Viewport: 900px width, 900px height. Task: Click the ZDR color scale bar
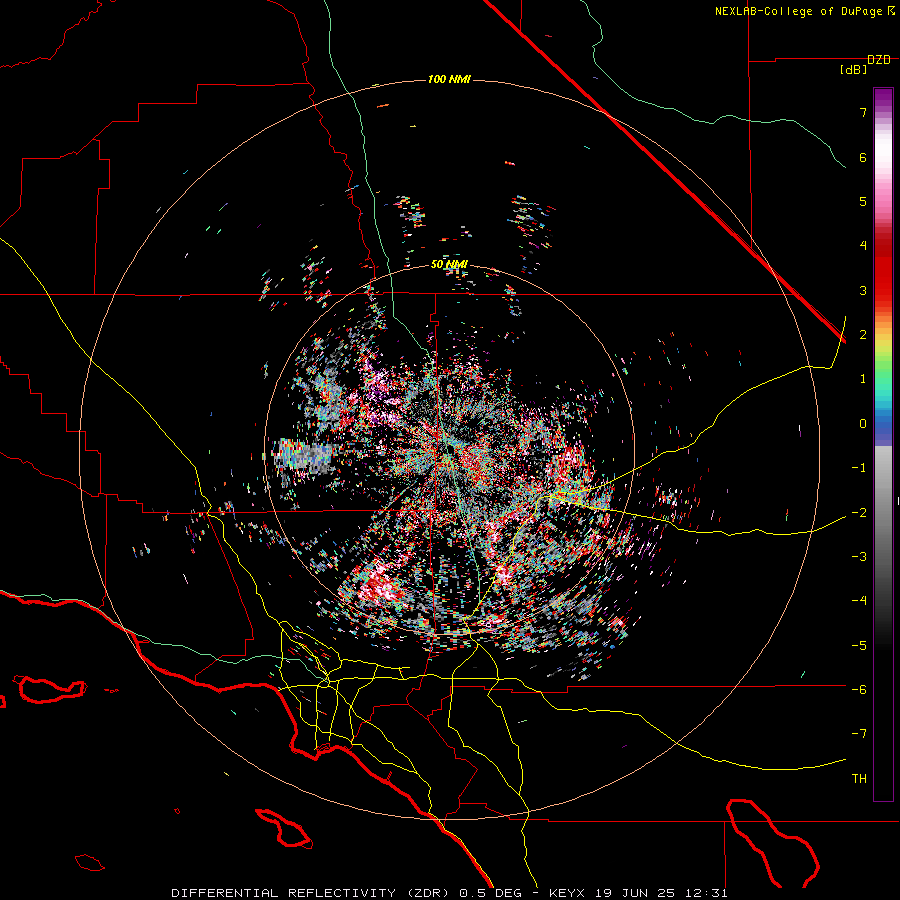click(883, 444)
